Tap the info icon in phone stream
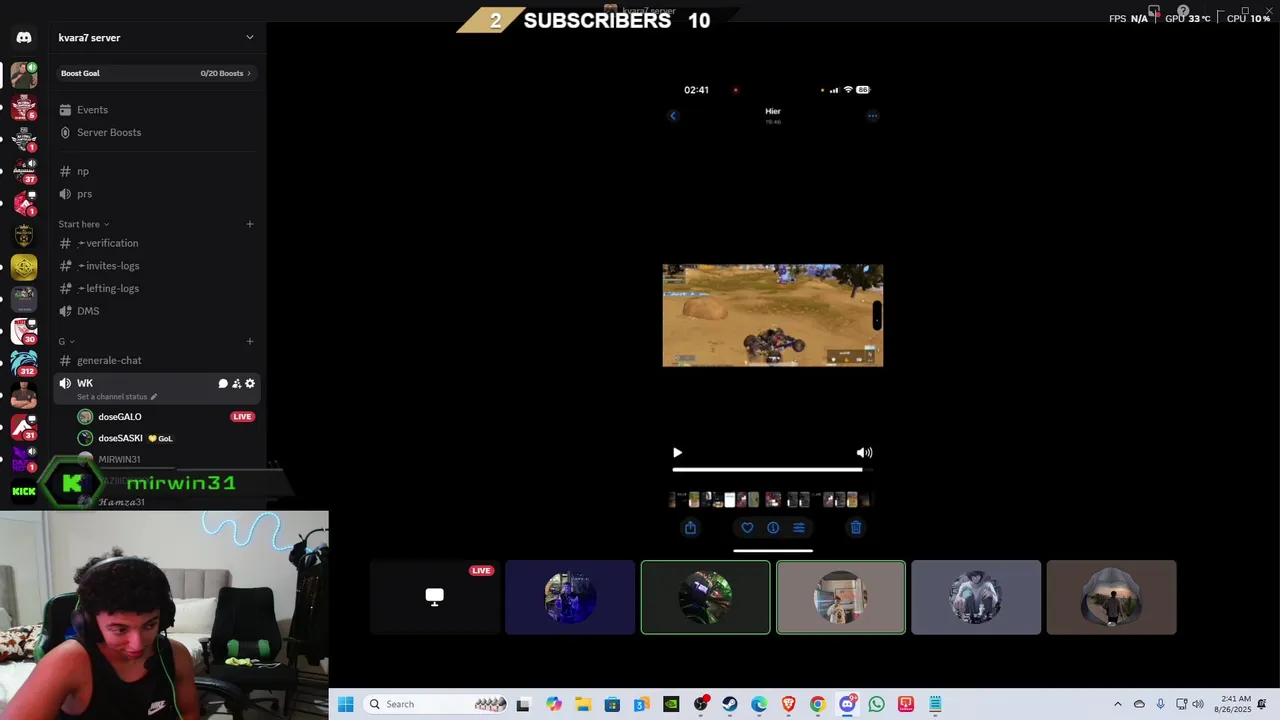Viewport: 1280px width, 720px height. click(x=773, y=528)
